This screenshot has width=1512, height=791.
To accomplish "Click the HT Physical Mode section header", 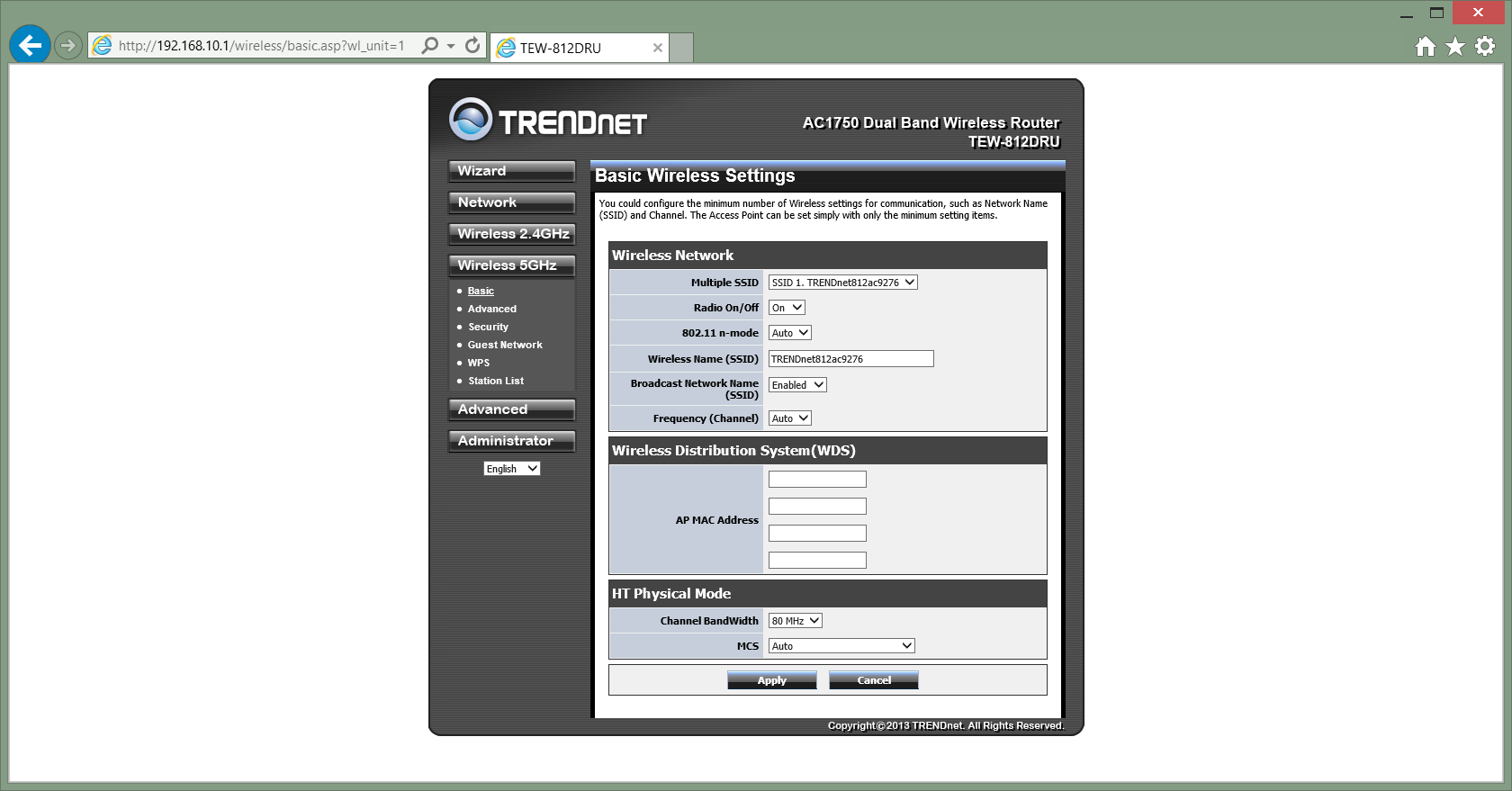I will [x=828, y=594].
